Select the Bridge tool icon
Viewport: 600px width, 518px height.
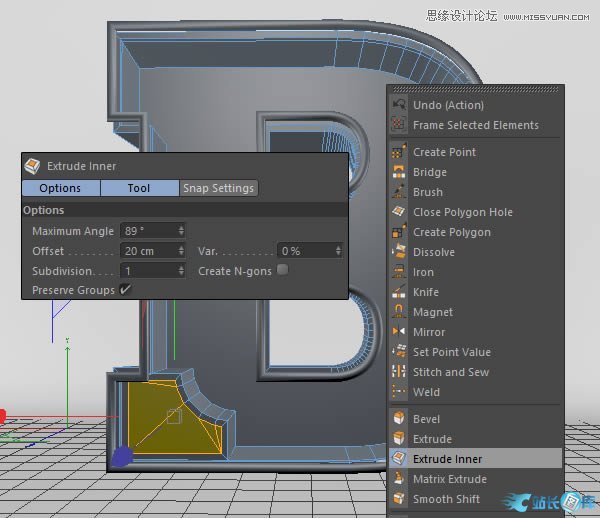pos(399,172)
